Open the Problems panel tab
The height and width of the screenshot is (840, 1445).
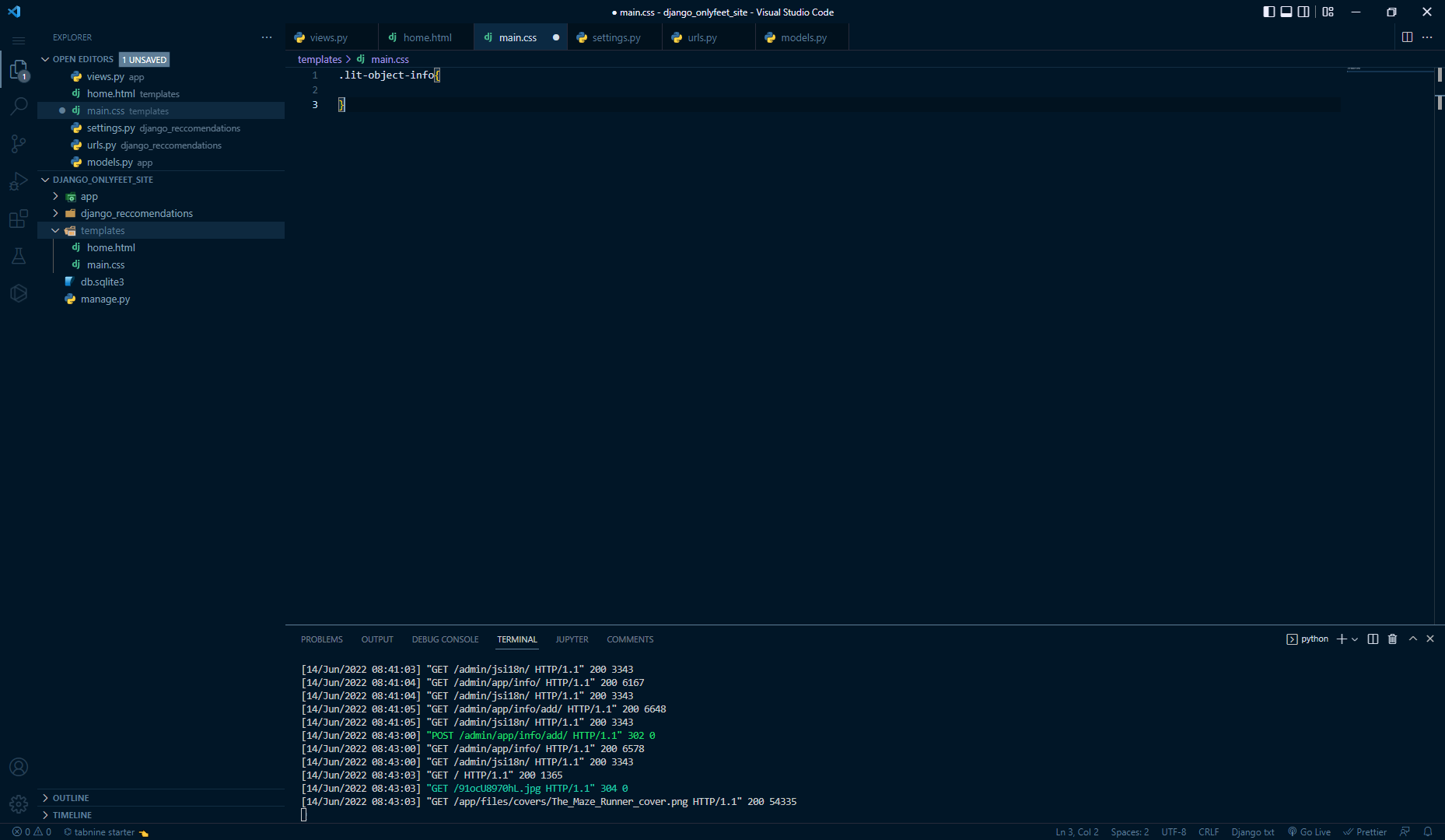tap(322, 639)
